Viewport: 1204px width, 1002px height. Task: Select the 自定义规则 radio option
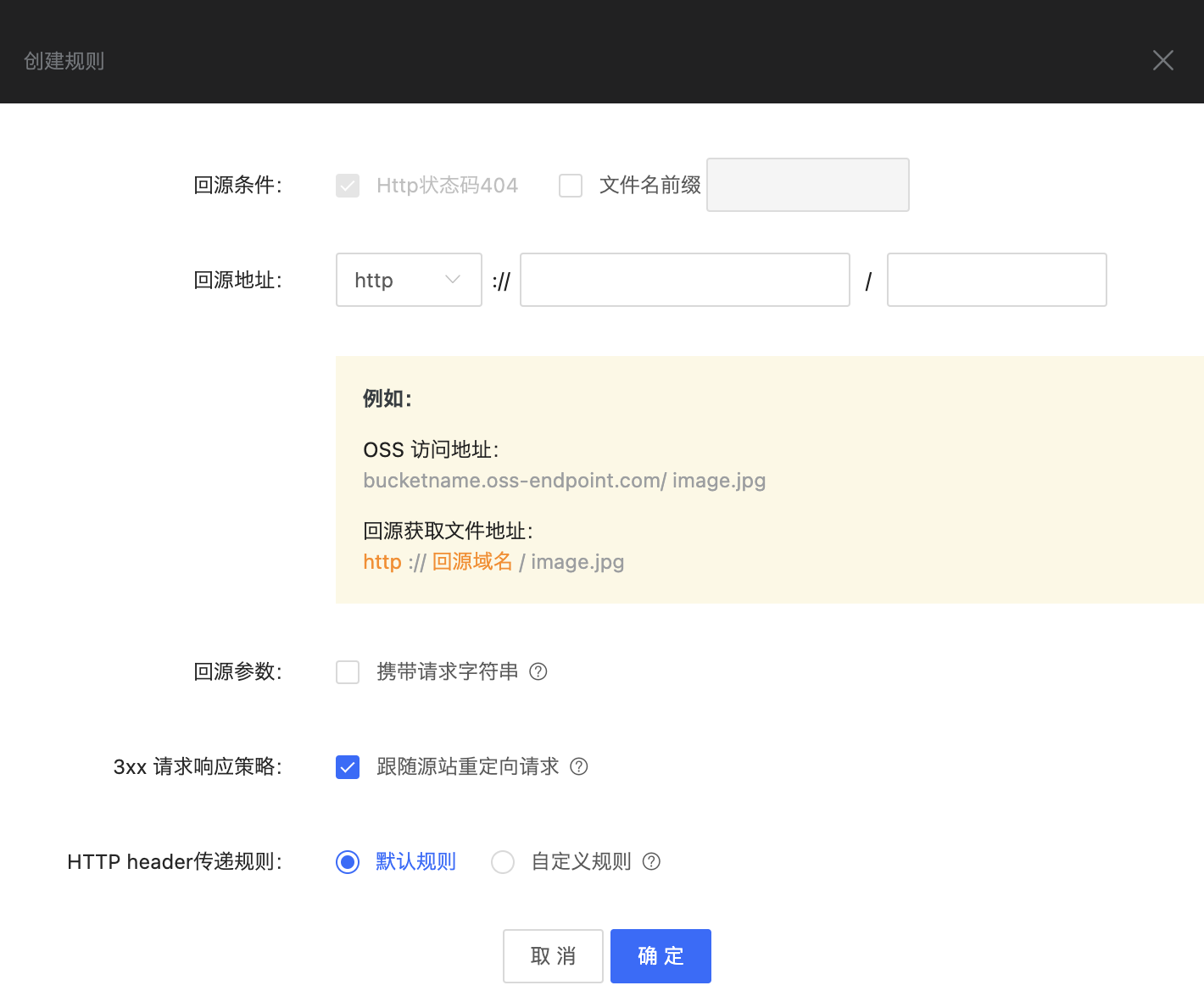click(503, 861)
